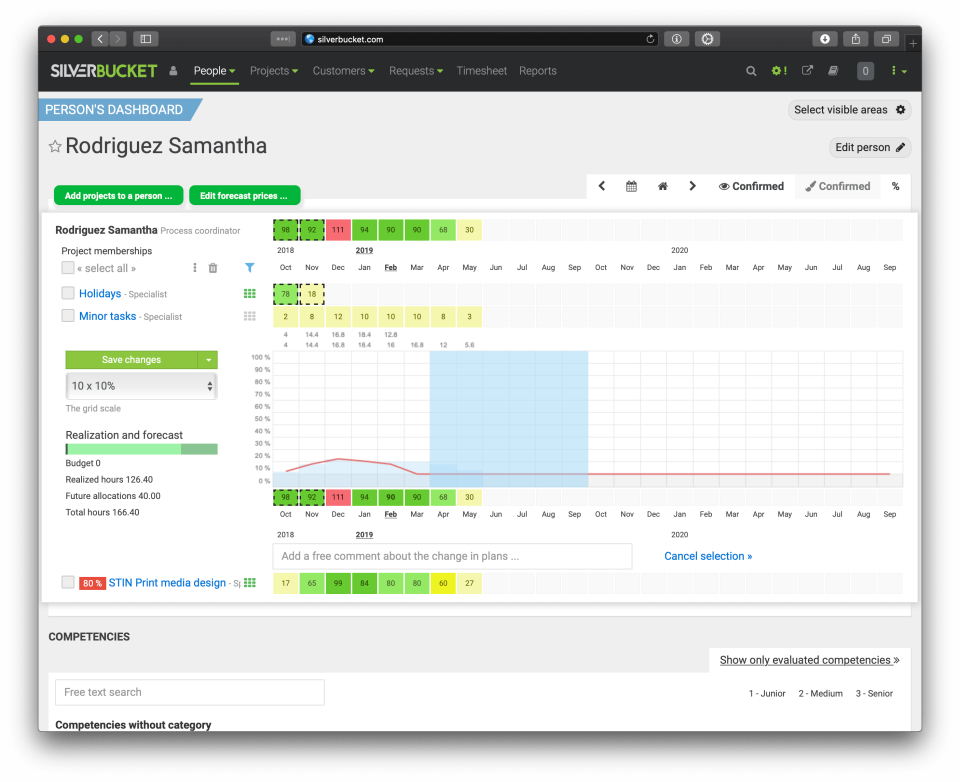
Task: Click the pencil icon on Edit person
Action: coord(901,148)
